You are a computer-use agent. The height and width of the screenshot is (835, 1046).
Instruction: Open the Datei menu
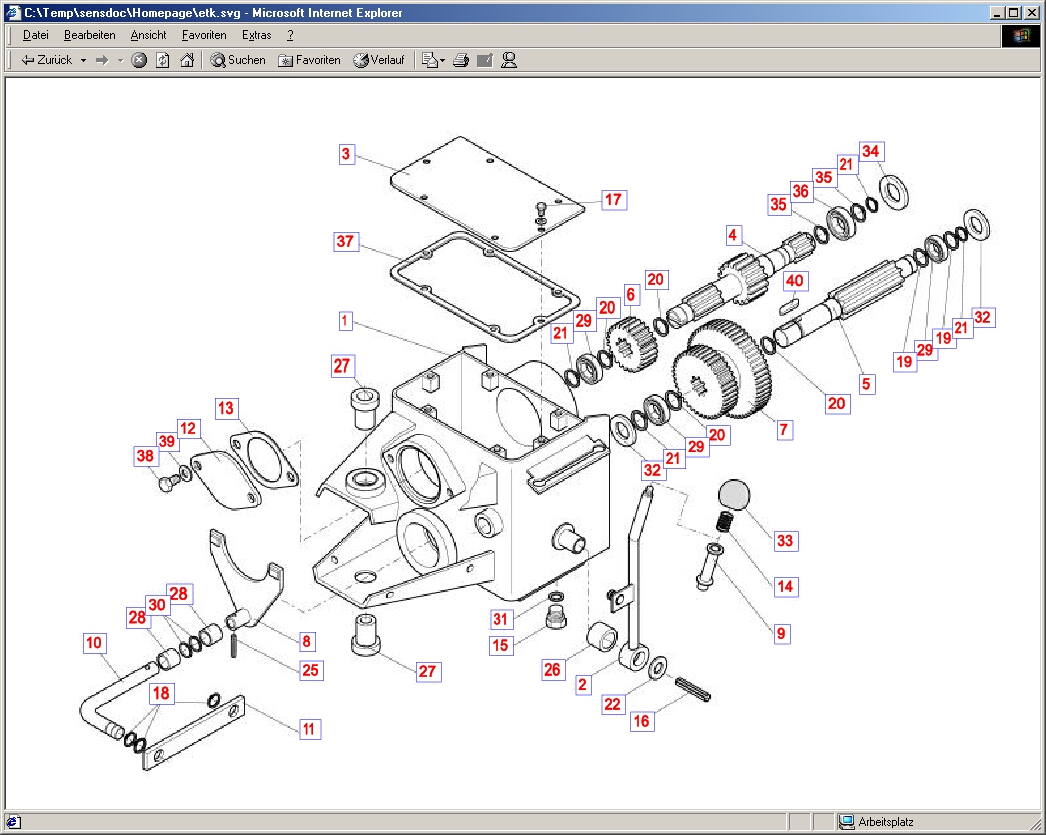36,35
